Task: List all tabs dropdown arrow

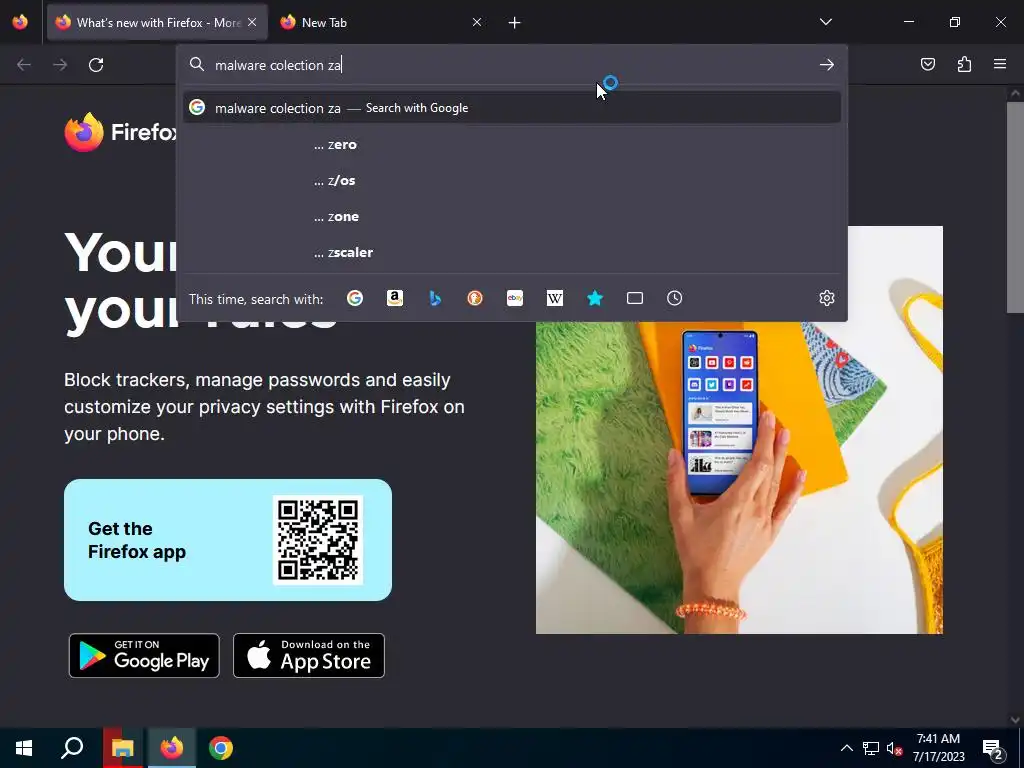Action: tap(825, 22)
